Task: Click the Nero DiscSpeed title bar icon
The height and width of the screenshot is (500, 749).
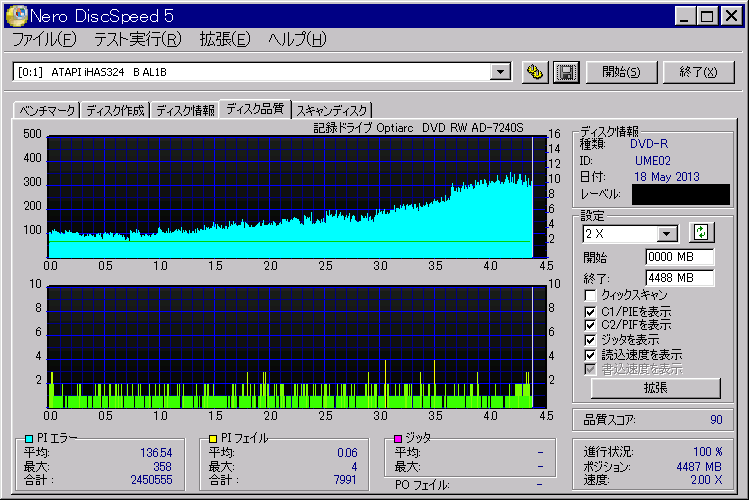Action: pyautogui.click(x=15, y=16)
